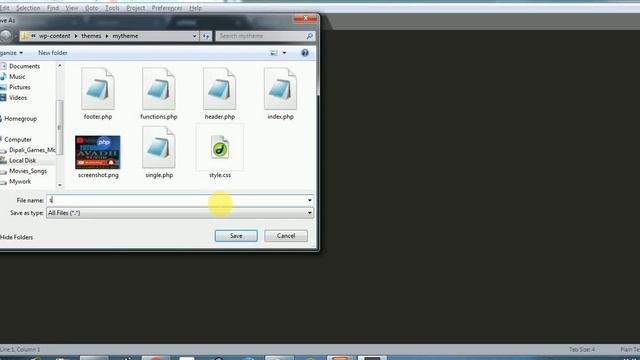Open the View menu in Sublime Text
Viewport: 640px width, 360px height.
click(72, 8)
